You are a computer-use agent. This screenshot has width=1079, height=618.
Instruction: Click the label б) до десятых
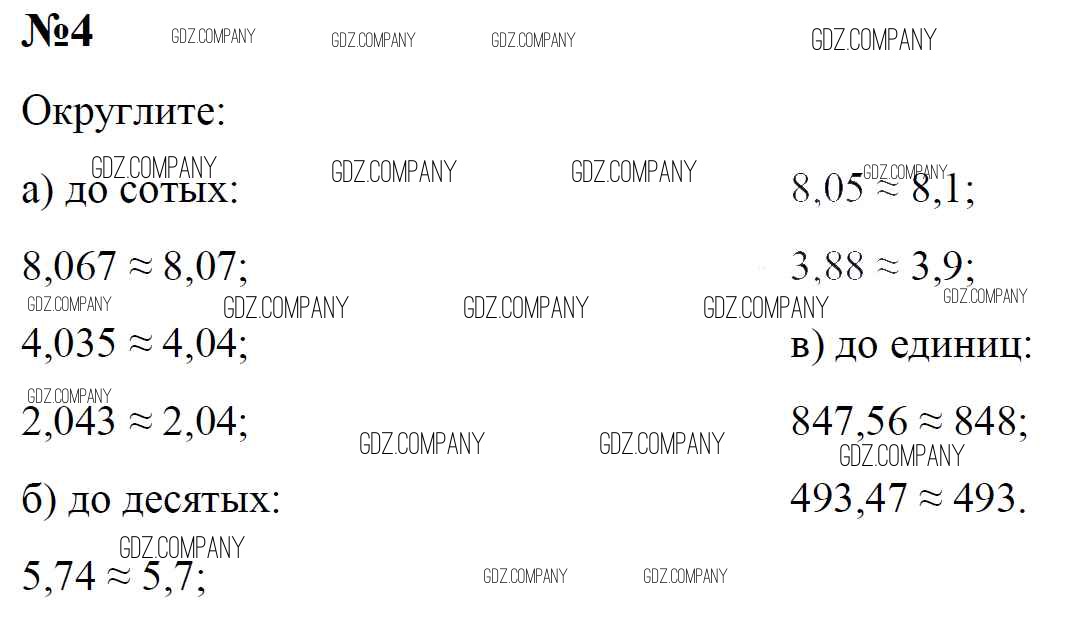tap(151, 498)
